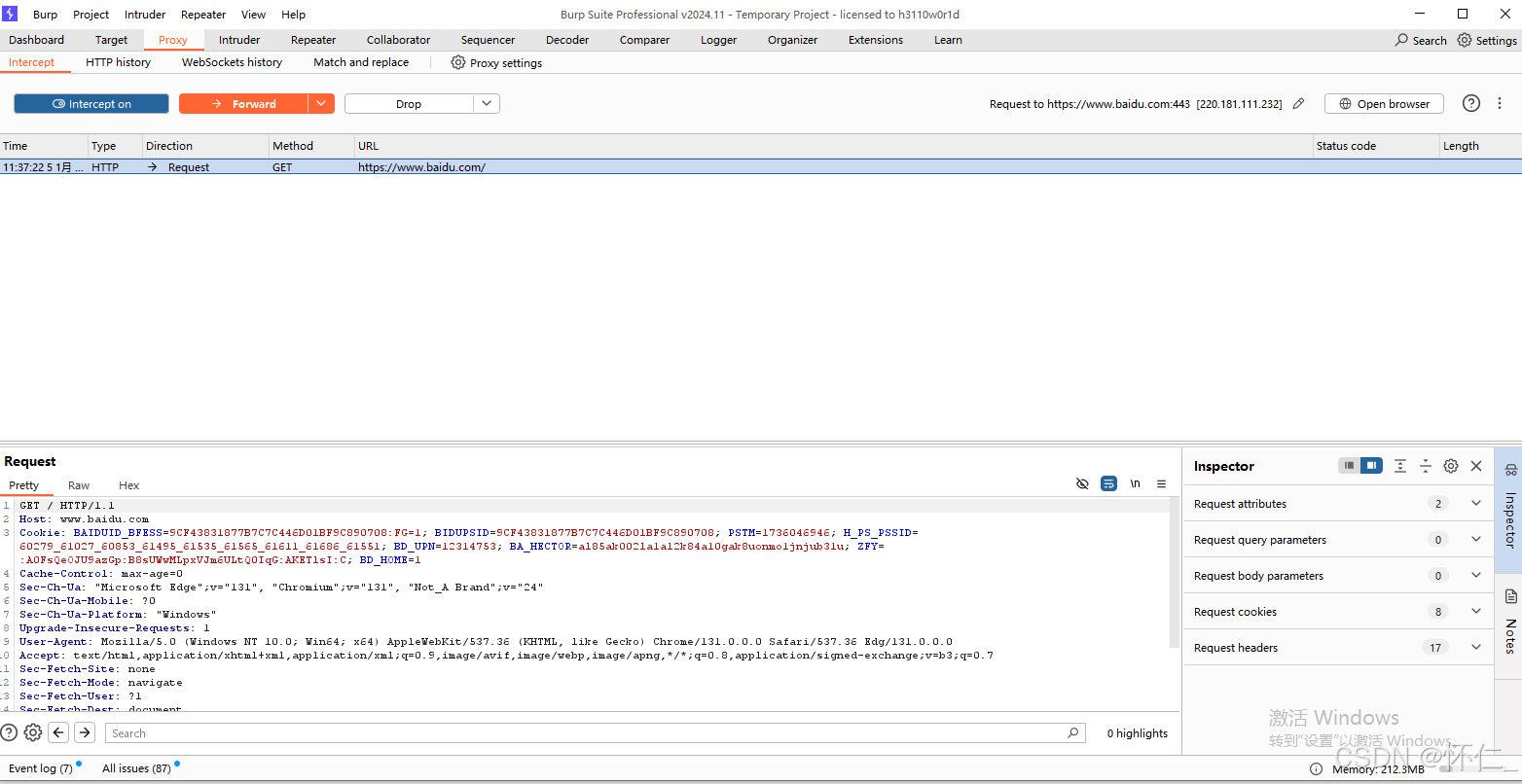Open the WebSockets history sub-tab

pyautogui.click(x=232, y=62)
